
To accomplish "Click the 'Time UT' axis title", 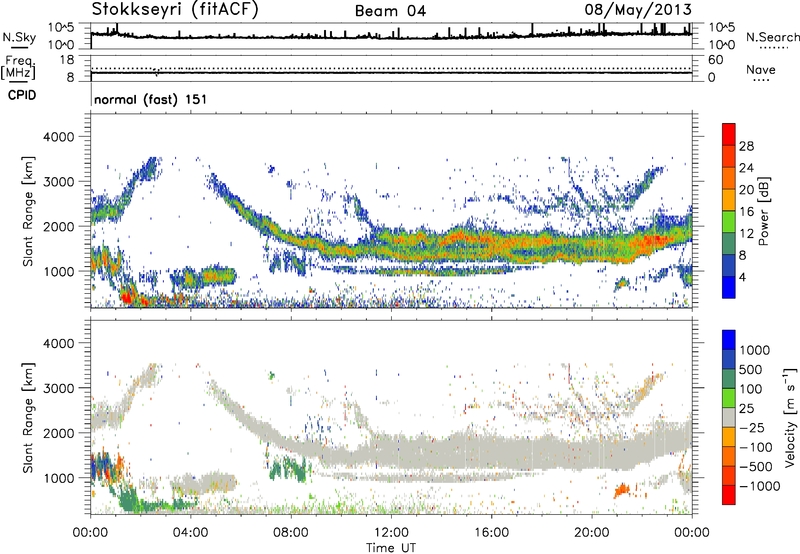I will pyautogui.click(x=391, y=548).
